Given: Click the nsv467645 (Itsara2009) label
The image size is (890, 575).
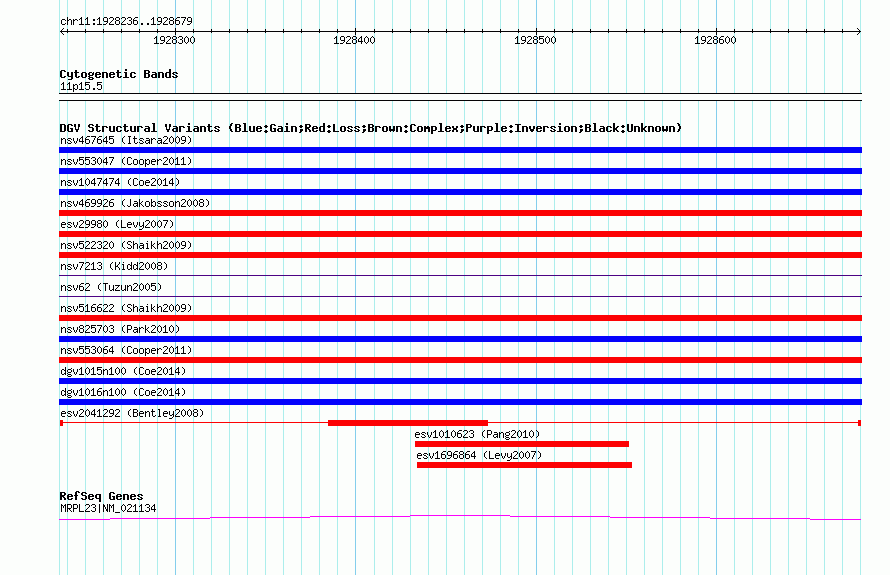Looking at the screenshot, I should 126,140.
